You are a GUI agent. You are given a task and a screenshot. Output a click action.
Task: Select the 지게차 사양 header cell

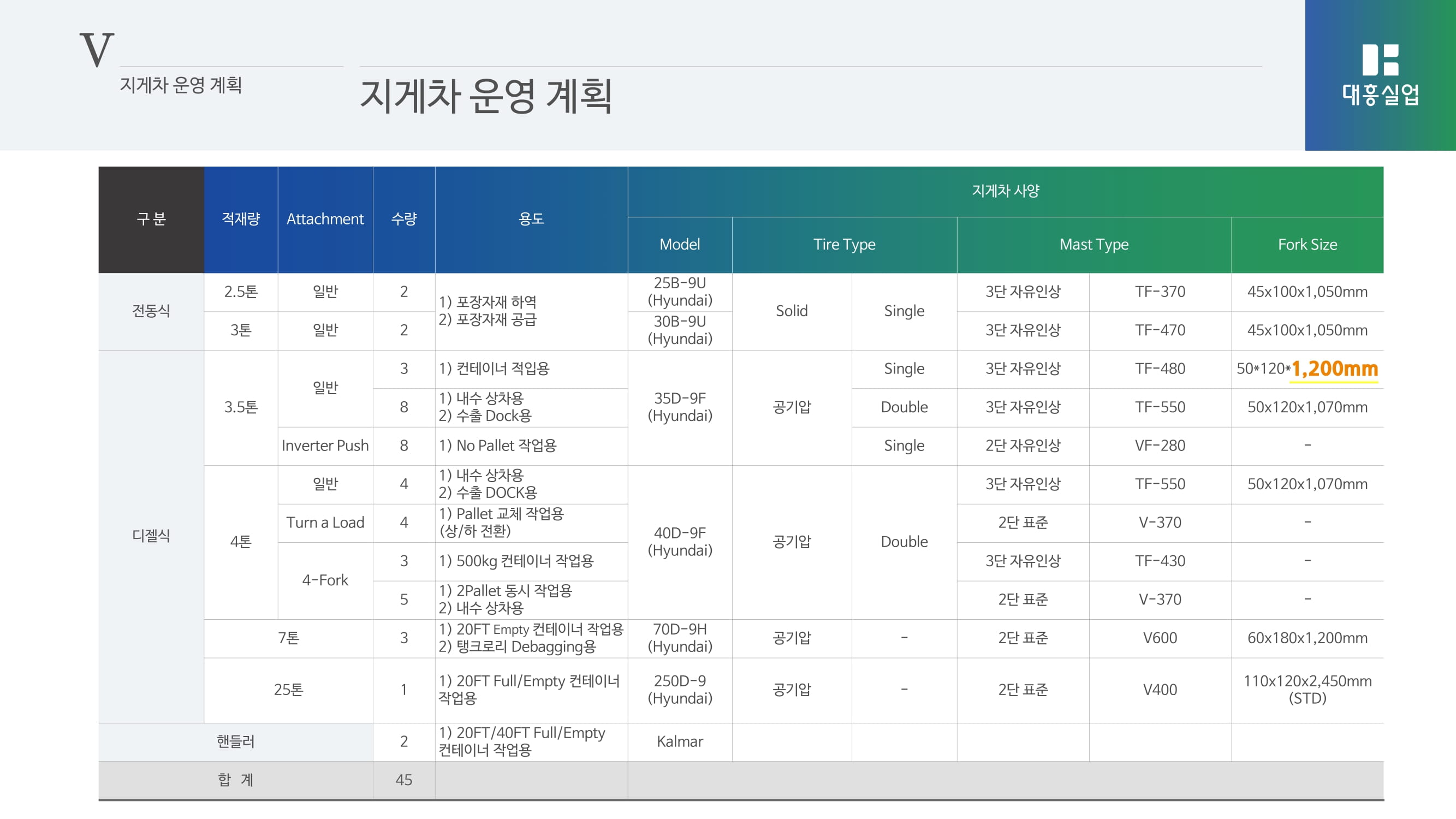pyautogui.click(x=1005, y=191)
